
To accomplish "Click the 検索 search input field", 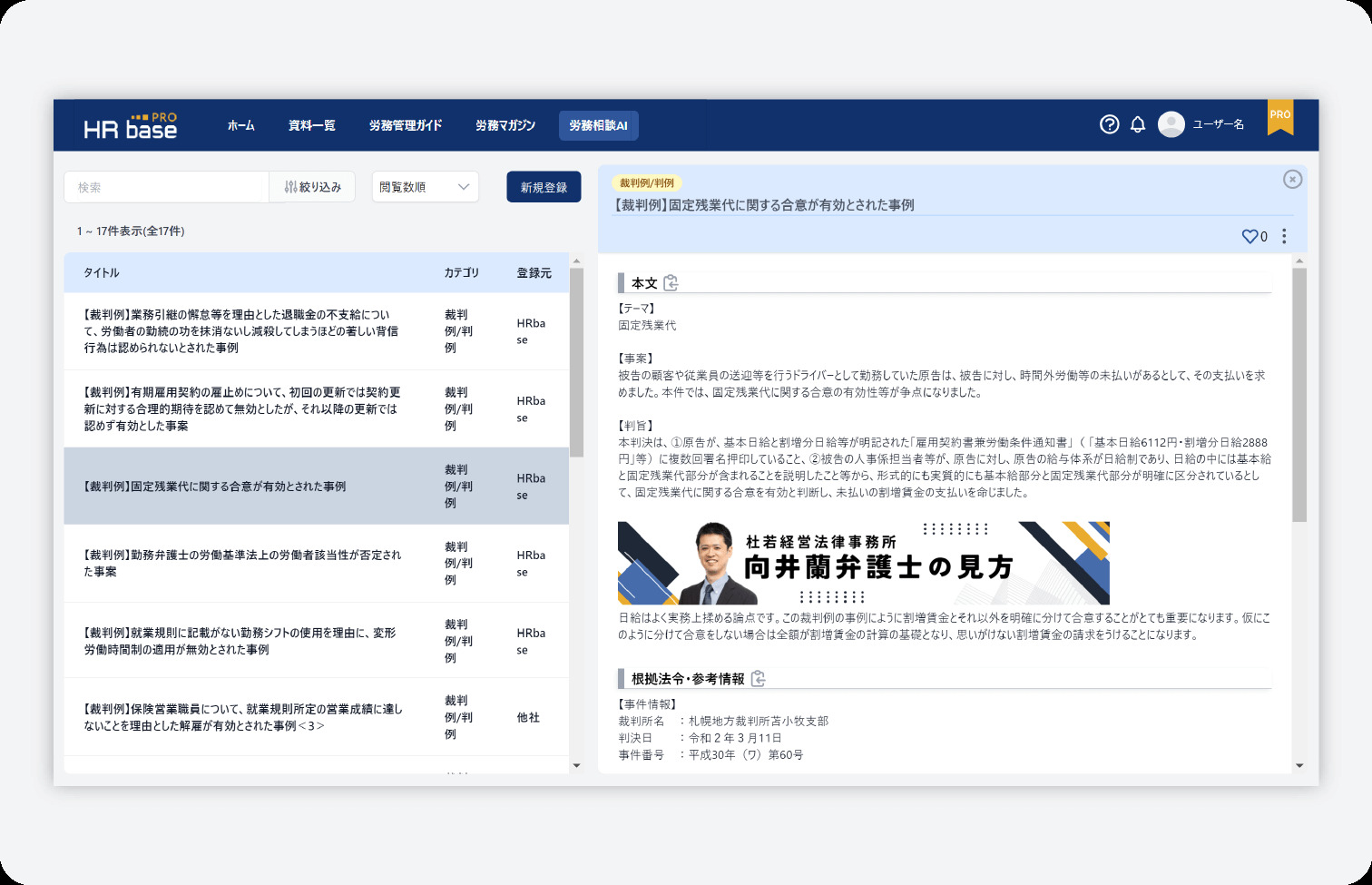I will 166,187.
